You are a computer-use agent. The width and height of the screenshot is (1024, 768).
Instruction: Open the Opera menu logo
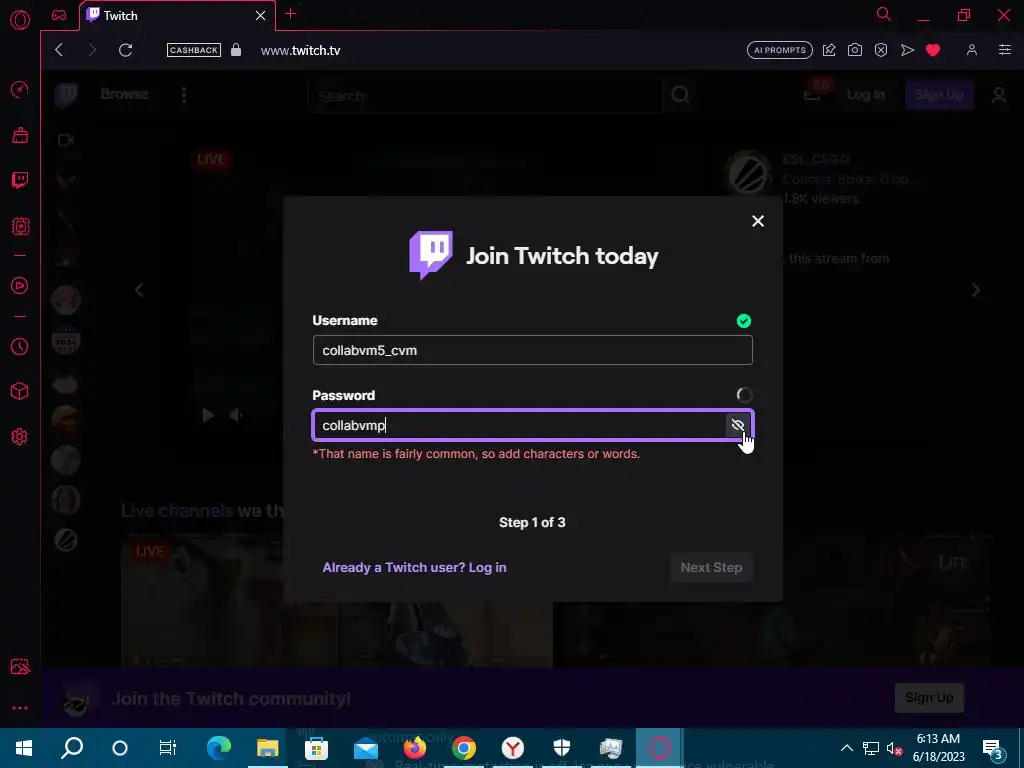coord(20,20)
